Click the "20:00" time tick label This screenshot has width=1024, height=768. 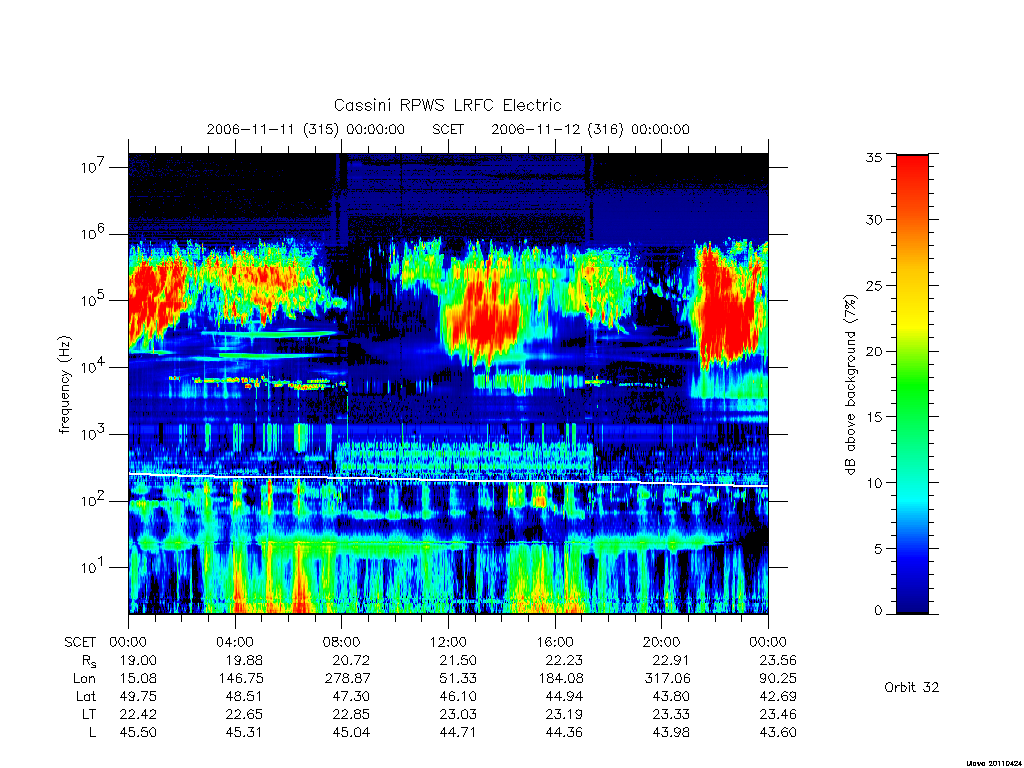click(662, 643)
